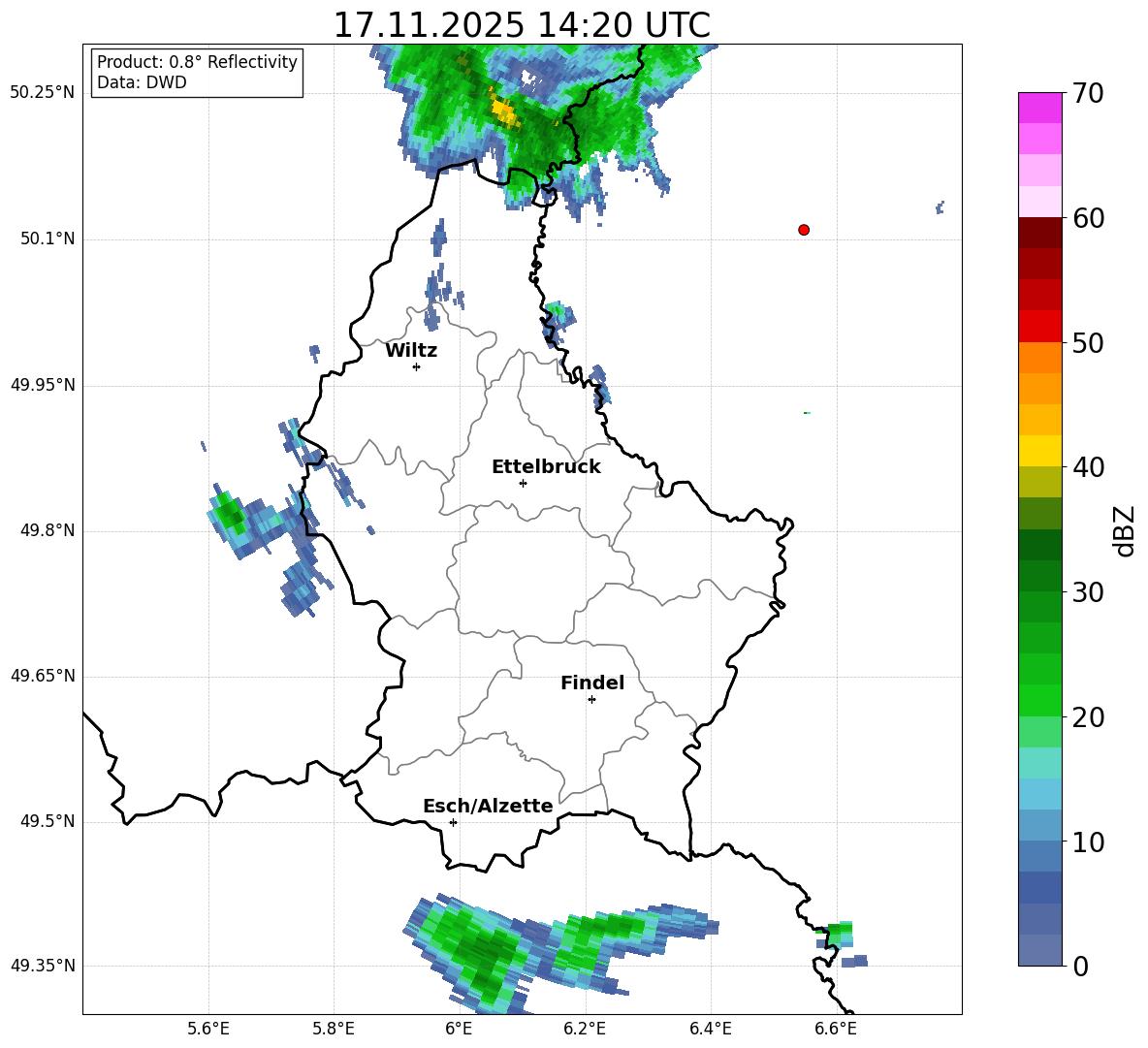1148x1048 pixels.
Task: Click the 49.65°N latitude label
Action: pyautogui.click(x=43, y=676)
